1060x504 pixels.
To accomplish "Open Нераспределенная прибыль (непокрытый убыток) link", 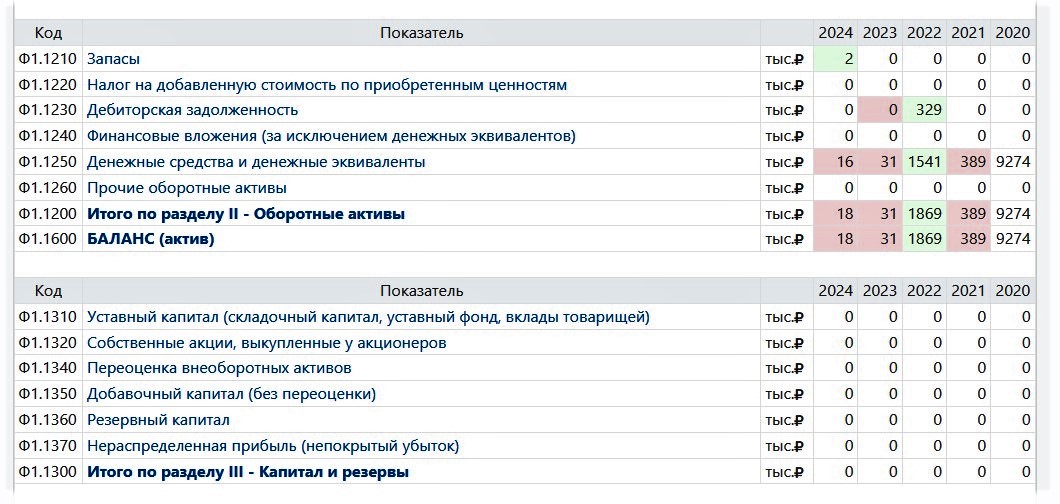I will pos(273,446).
